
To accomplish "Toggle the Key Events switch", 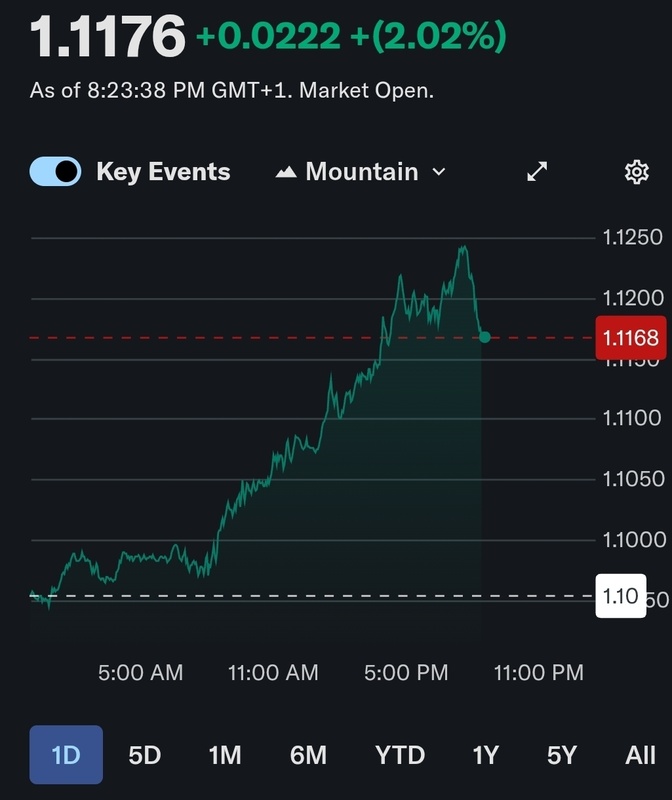I will pyautogui.click(x=55, y=172).
